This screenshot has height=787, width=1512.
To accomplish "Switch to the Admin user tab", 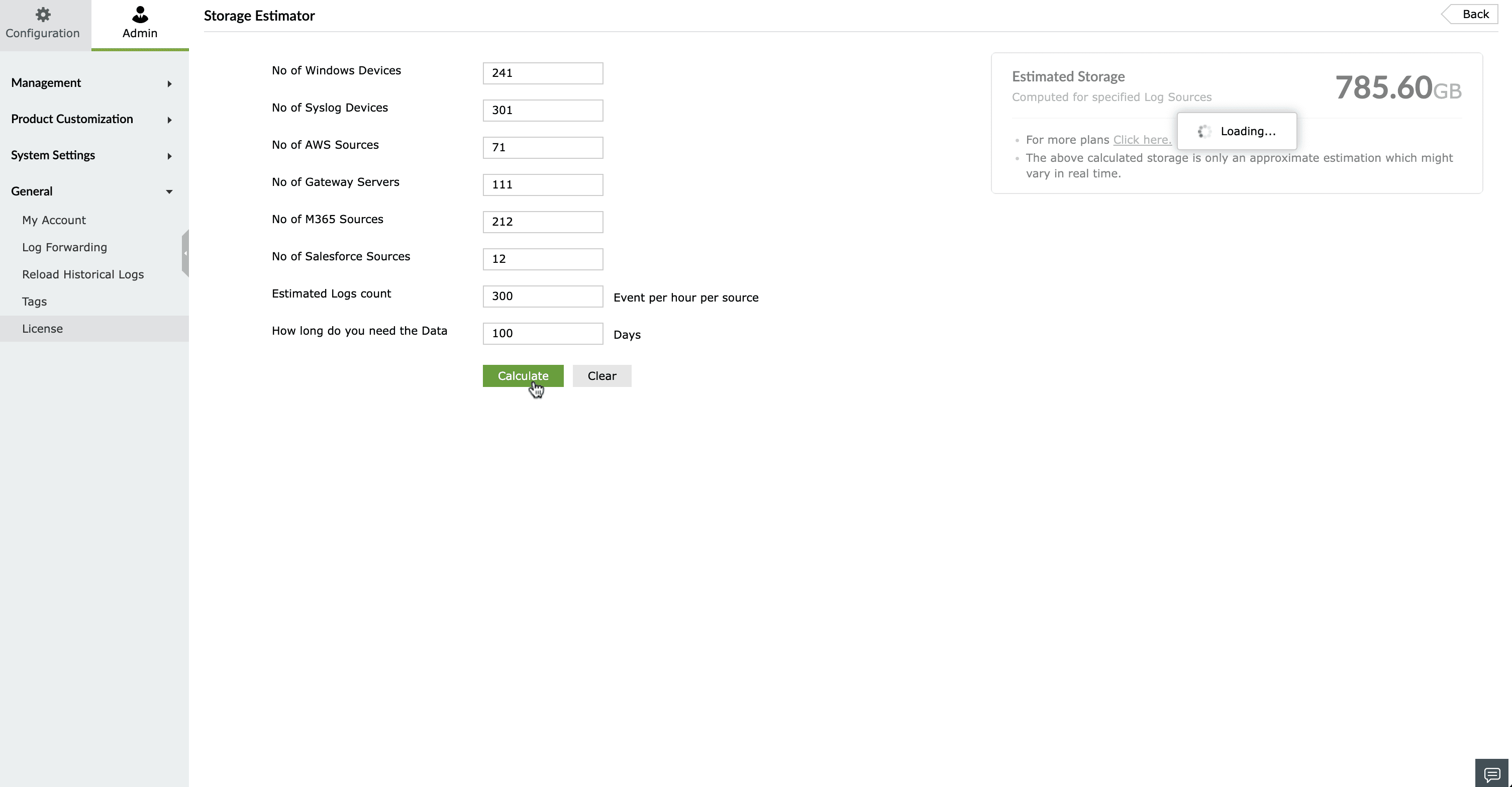I will pyautogui.click(x=140, y=24).
